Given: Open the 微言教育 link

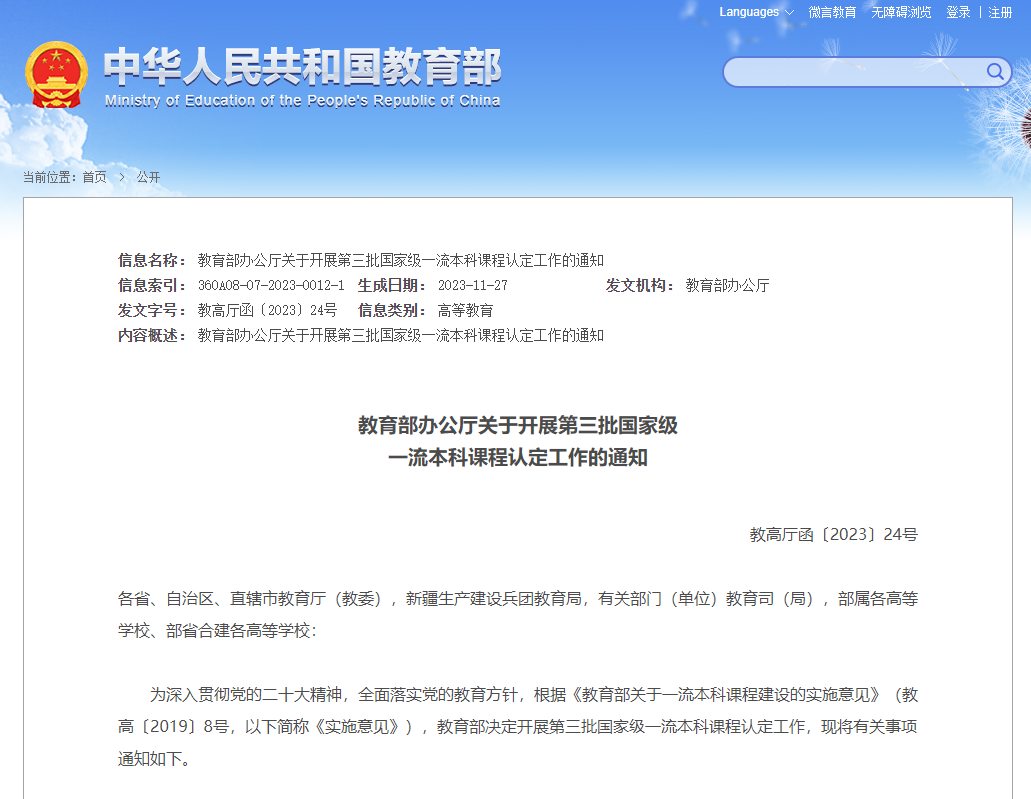Looking at the screenshot, I should 832,12.
